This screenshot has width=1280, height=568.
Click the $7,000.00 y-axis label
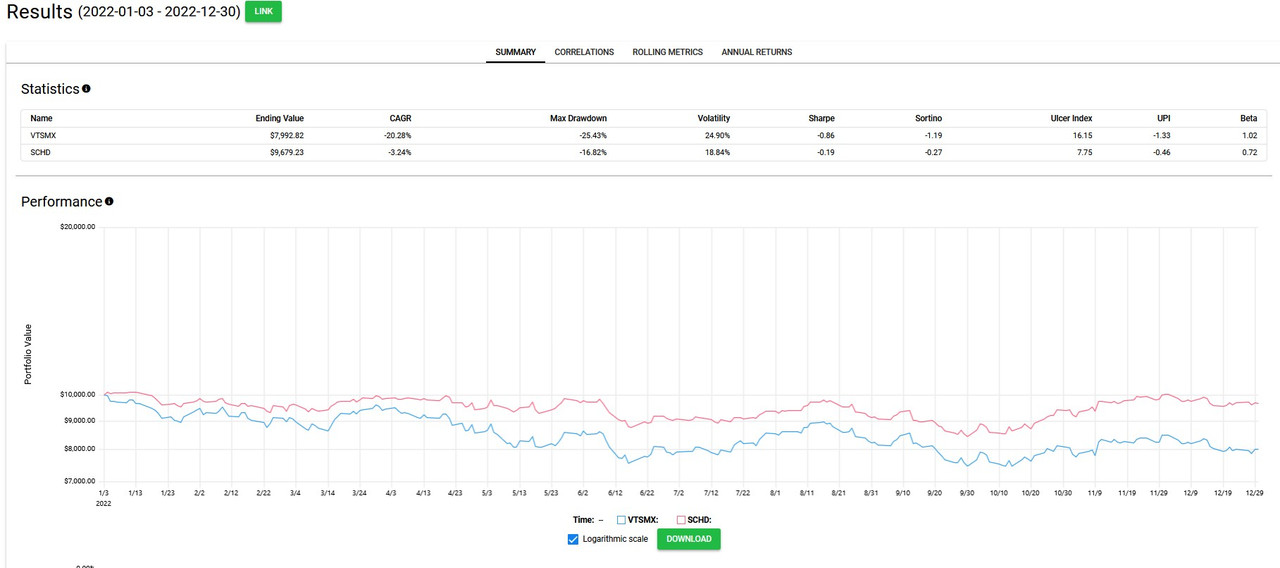[x=79, y=482]
